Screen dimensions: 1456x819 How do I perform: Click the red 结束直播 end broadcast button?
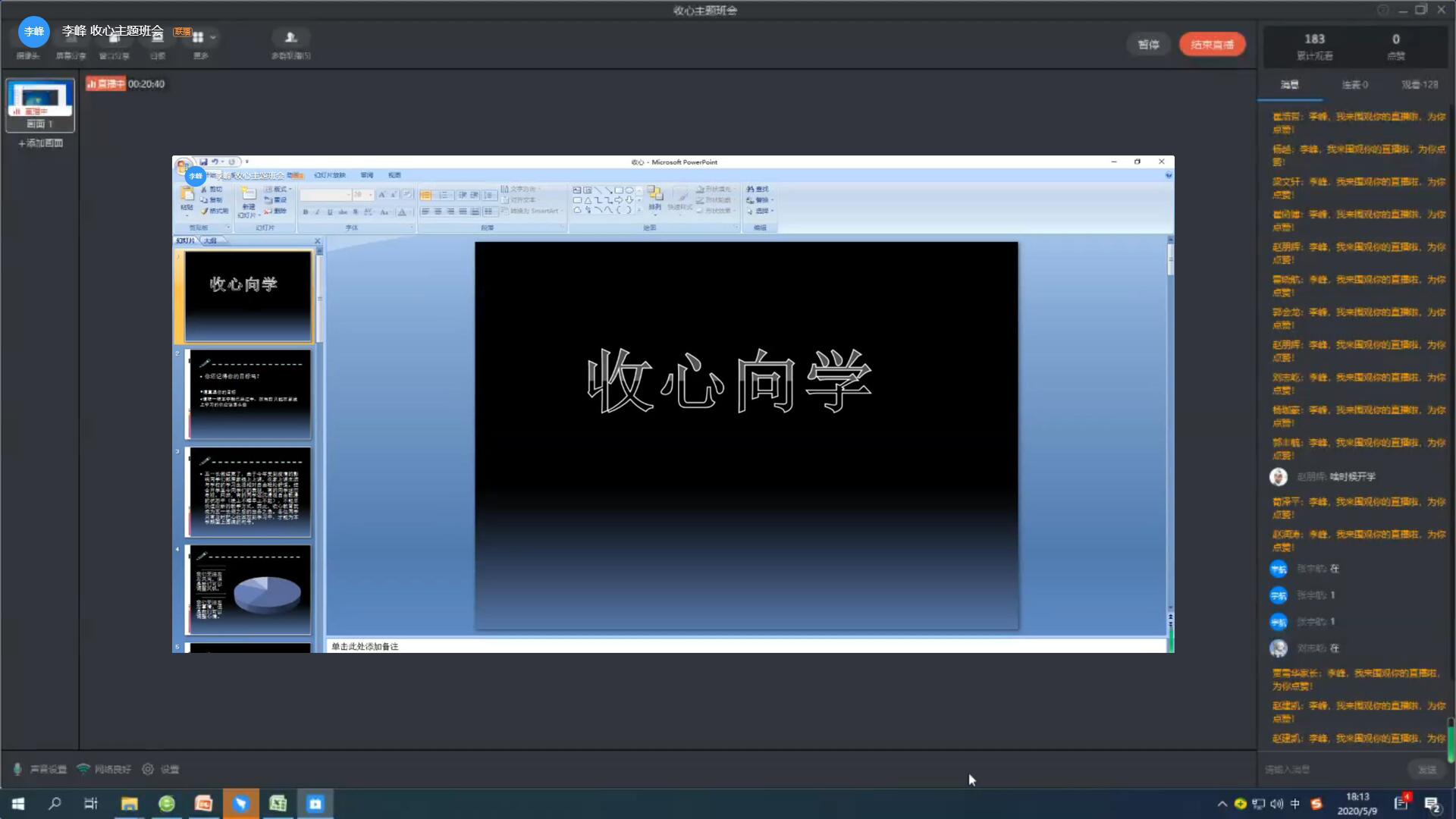coord(1212,45)
